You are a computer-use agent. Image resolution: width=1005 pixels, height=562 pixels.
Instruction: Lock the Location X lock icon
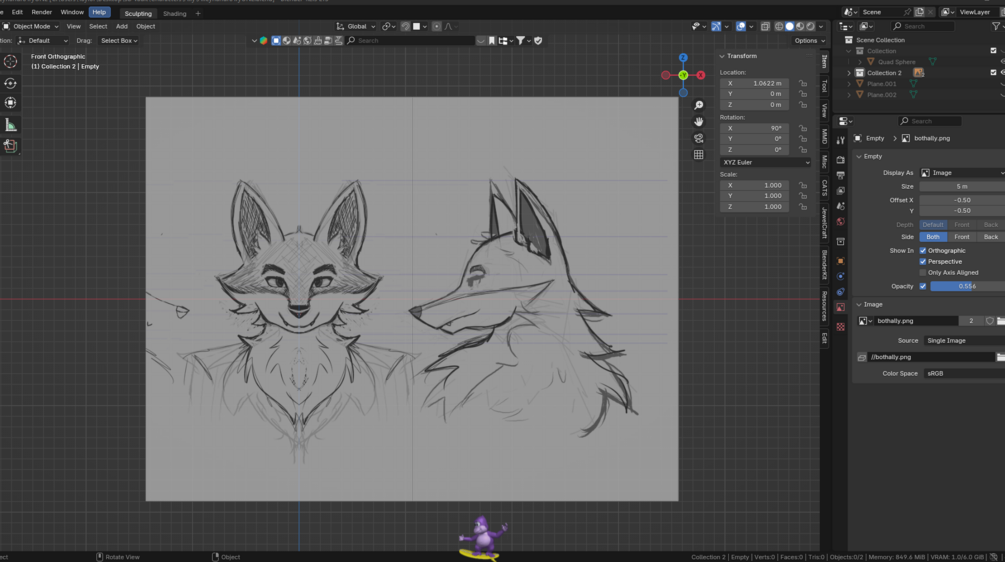pos(803,83)
